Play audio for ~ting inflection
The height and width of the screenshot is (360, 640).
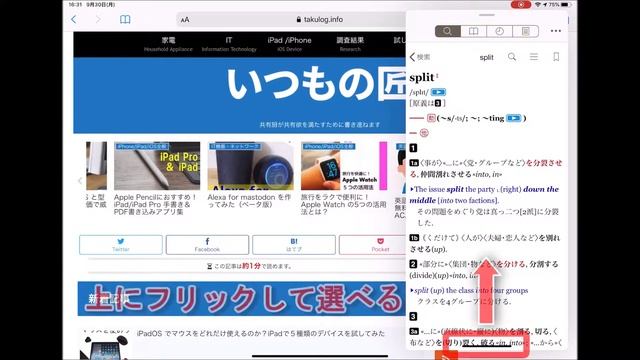coord(514,118)
